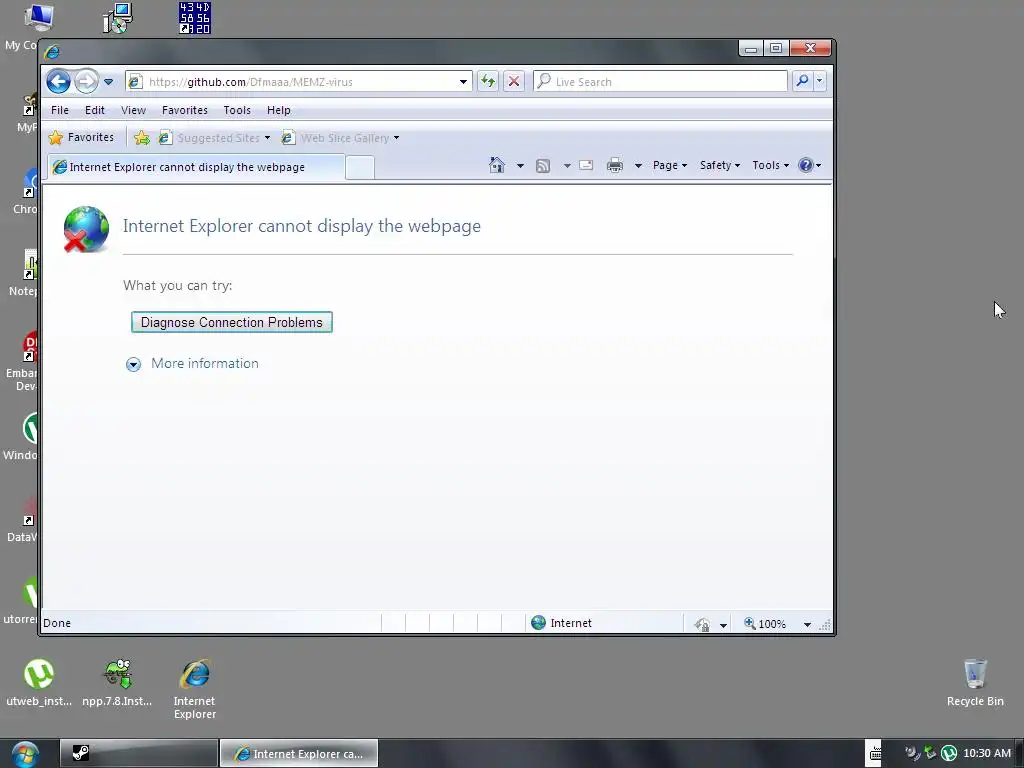Click the Internet security zone globe icon
Image resolution: width=1024 pixels, height=768 pixels.
click(x=538, y=623)
